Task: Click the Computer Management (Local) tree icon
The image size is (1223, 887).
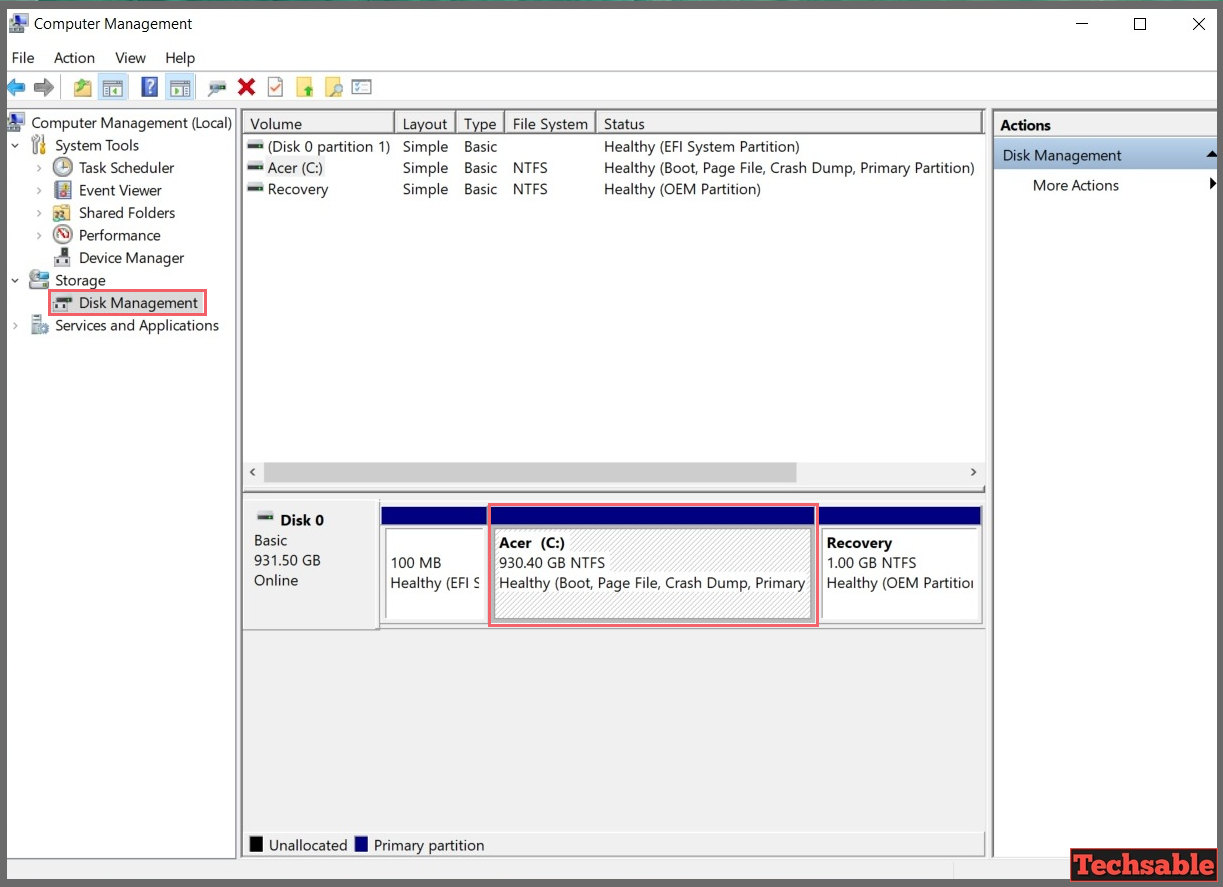Action: click(15, 122)
